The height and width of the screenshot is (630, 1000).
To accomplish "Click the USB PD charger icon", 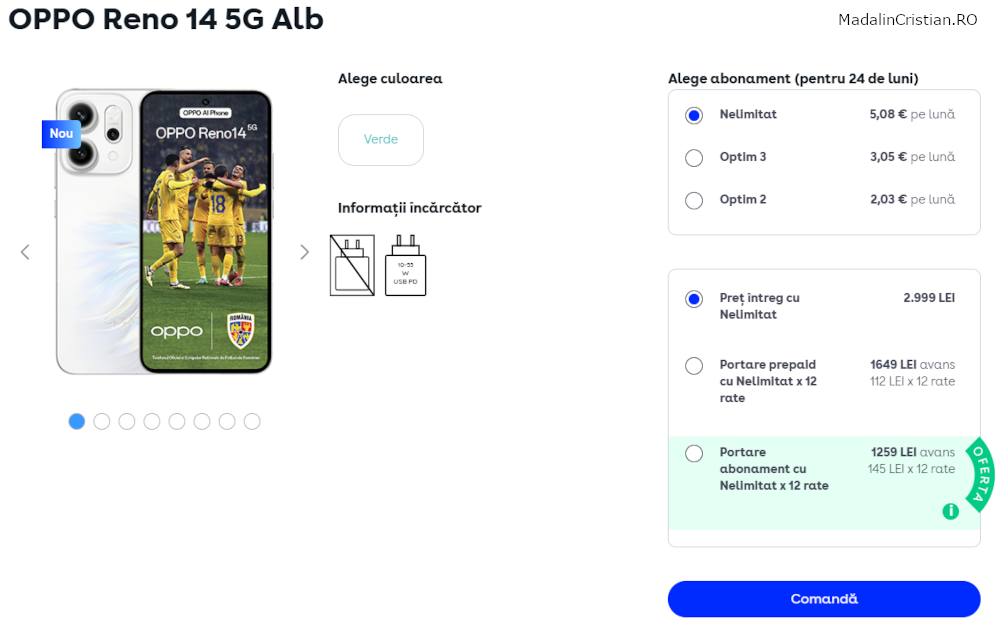I will tap(406, 265).
